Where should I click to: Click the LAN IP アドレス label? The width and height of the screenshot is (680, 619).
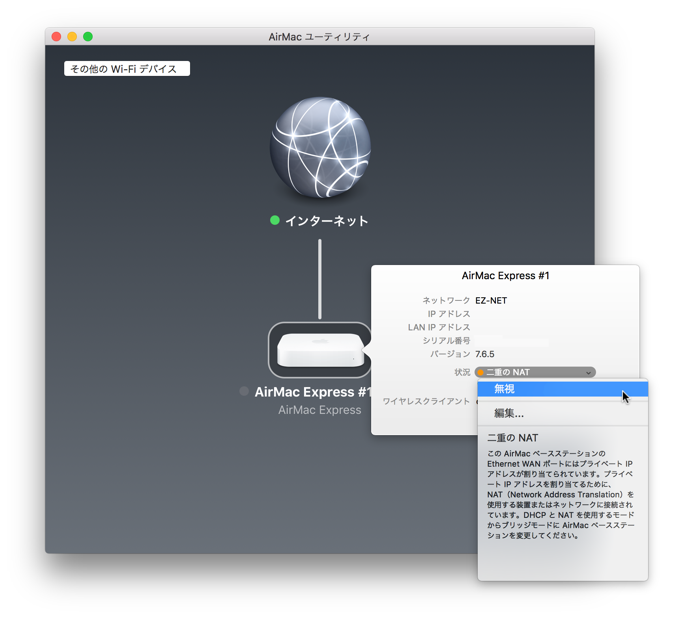(439, 327)
